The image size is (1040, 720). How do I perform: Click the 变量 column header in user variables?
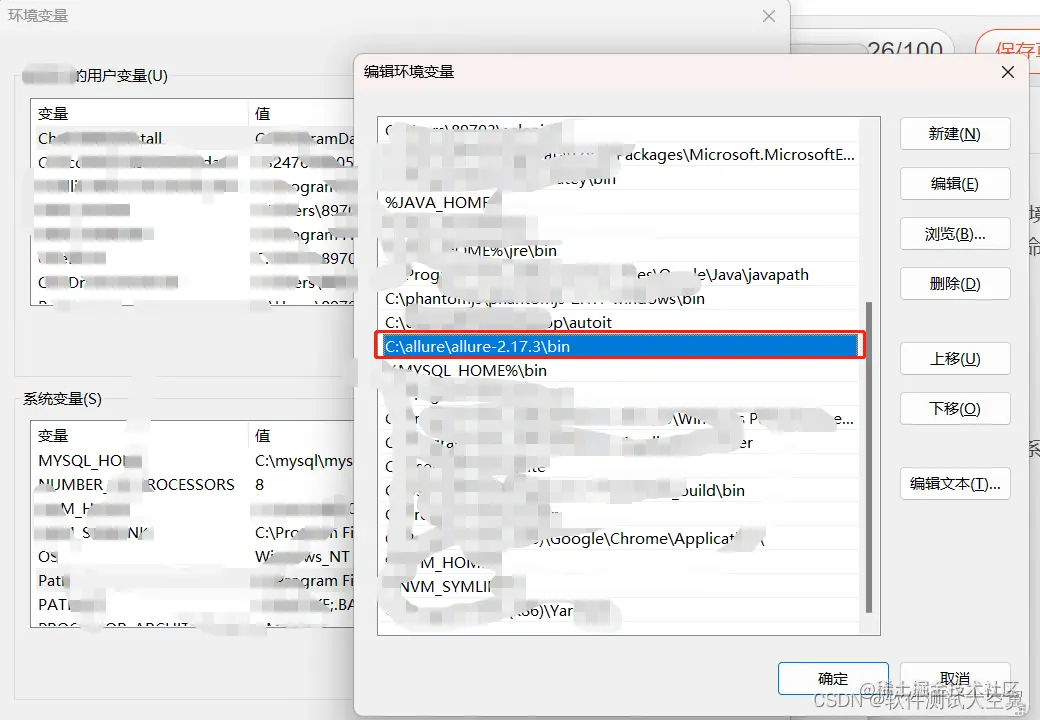tap(139, 113)
